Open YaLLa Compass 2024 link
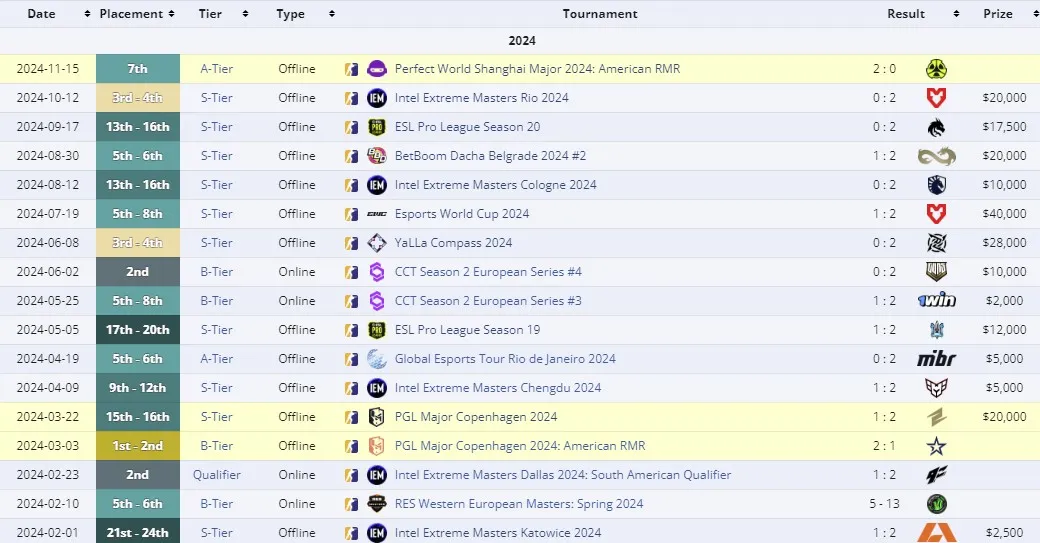 [453, 243]
